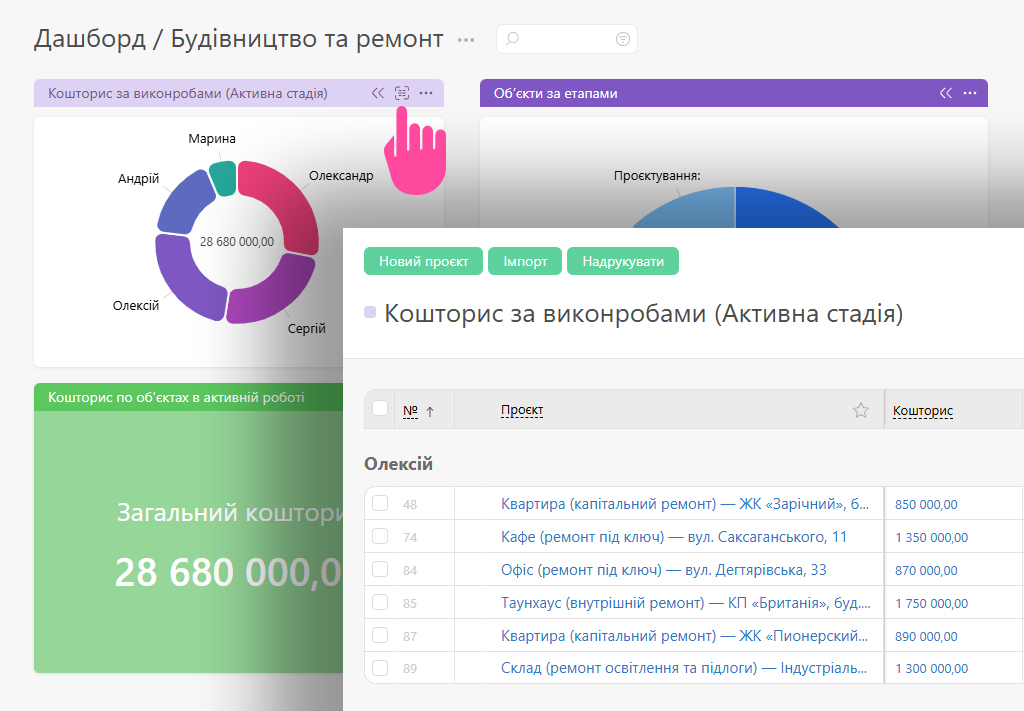Sort by the Кошторис column header
Screen dimensions: 1024x711
point(922,411)
